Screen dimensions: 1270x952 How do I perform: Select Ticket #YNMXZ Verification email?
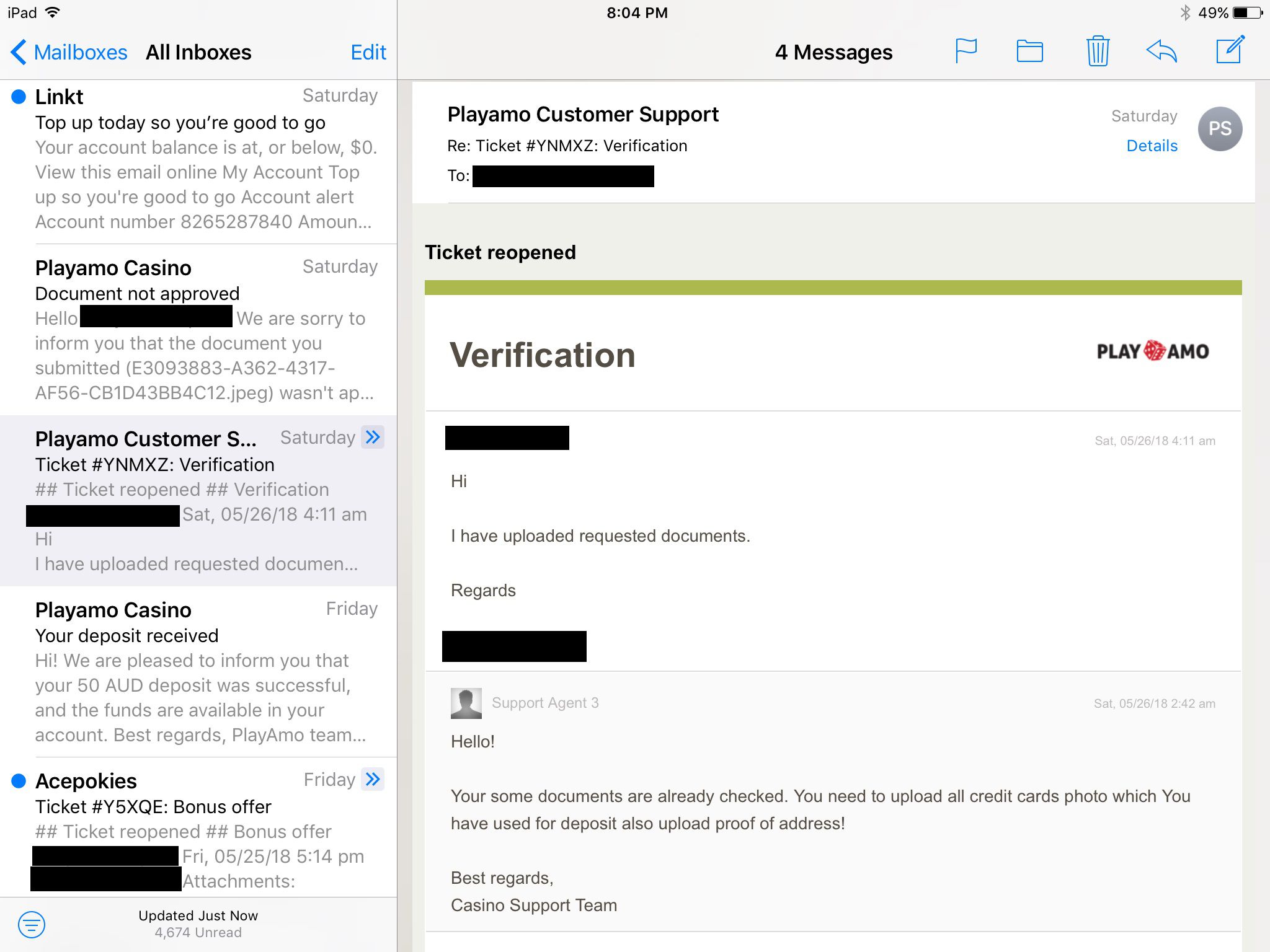(x=198, y=501)
